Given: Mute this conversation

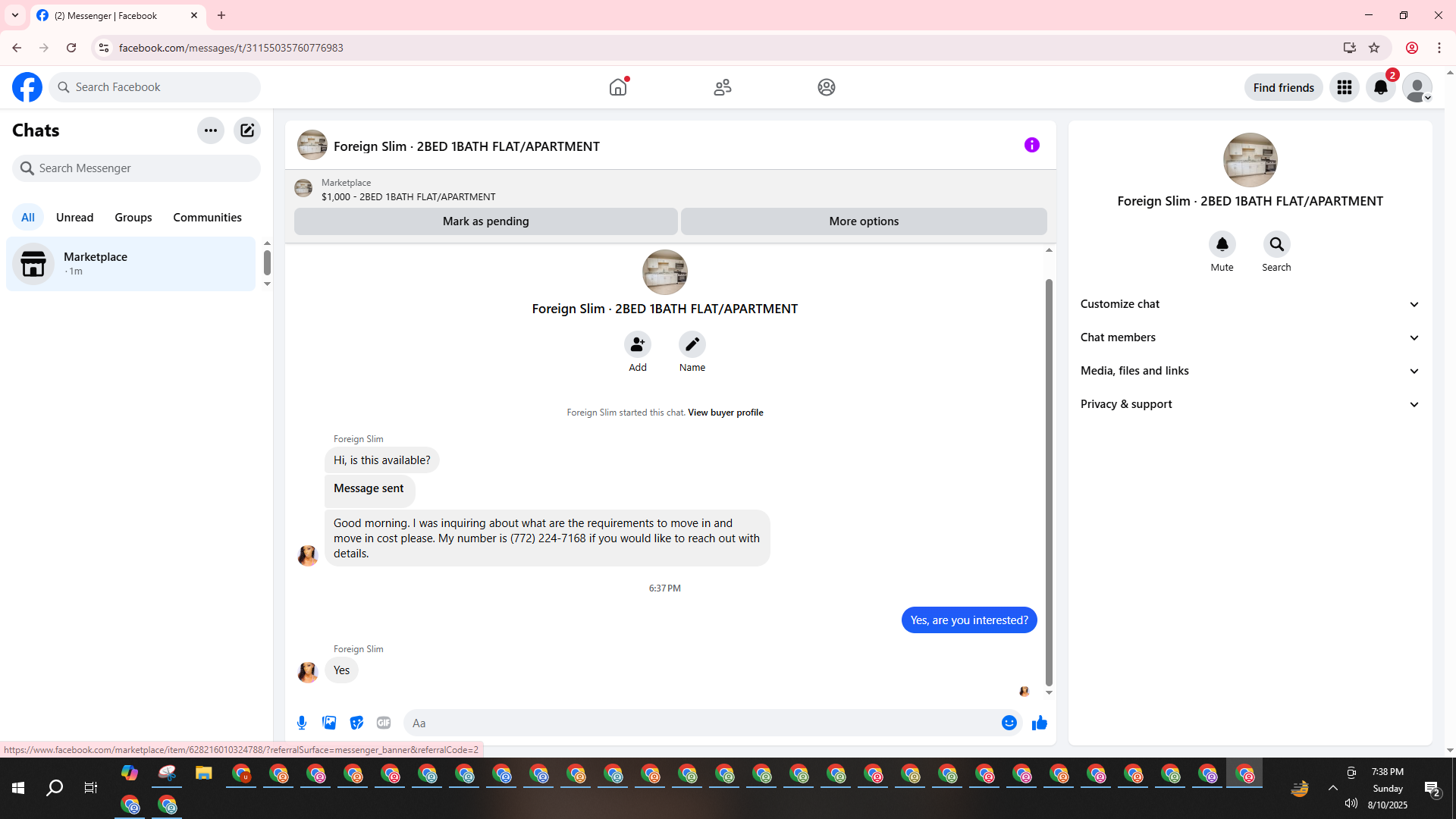Looking at the screenshot, I should [x=1222, y=245].
